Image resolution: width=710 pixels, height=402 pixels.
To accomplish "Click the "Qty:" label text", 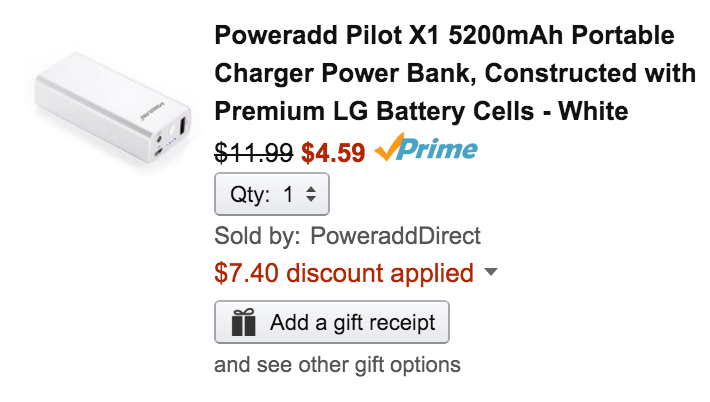I will point(250,195).
